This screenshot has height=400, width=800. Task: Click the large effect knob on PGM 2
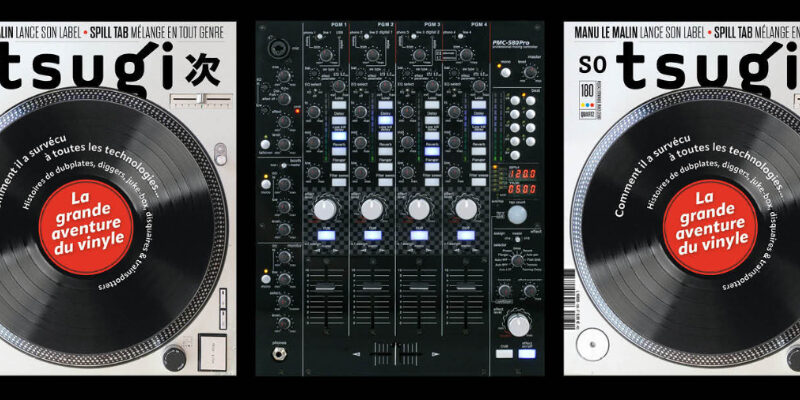[x=372, y=209]
